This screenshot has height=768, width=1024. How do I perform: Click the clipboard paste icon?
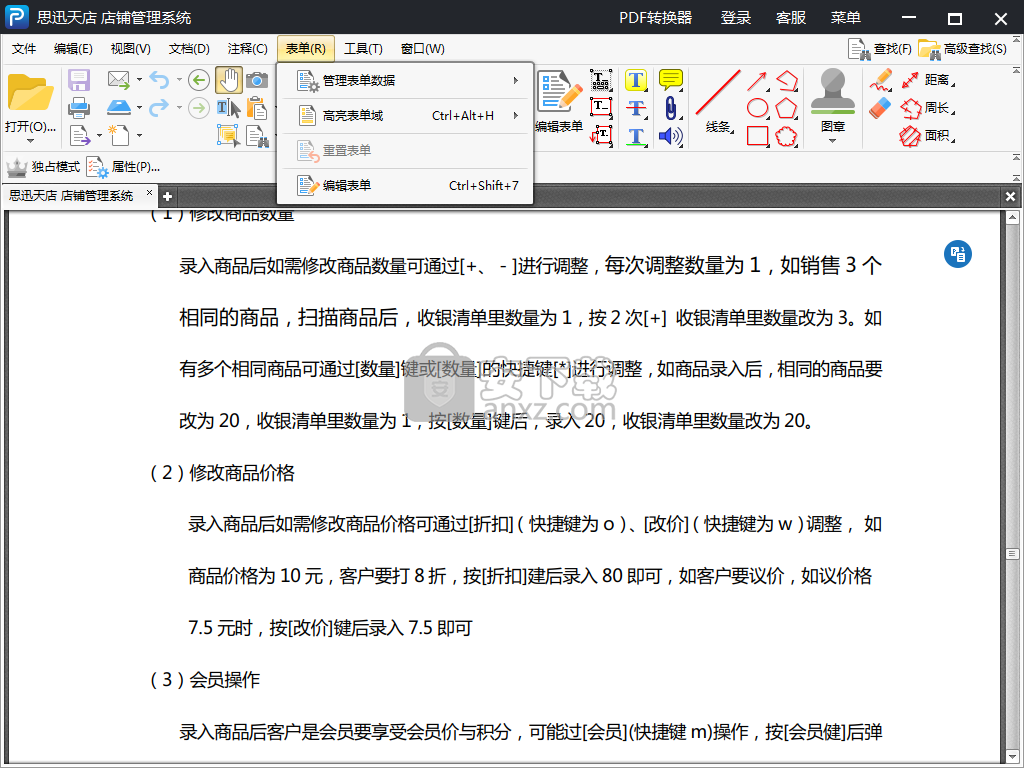click(x=257, y=108)
